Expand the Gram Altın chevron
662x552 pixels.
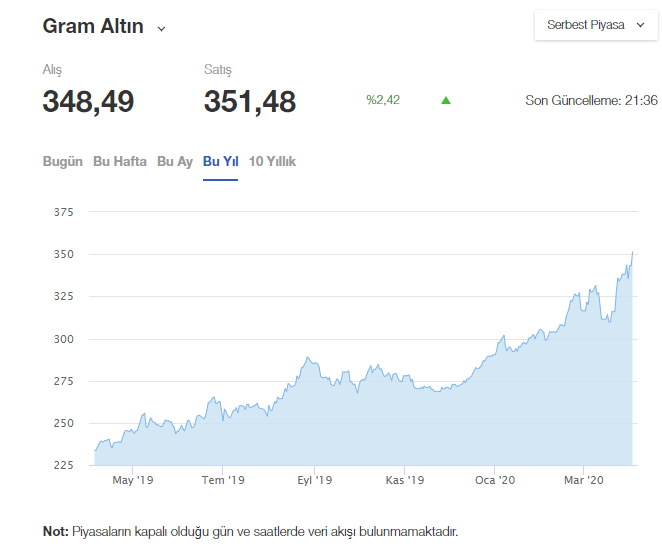pos(161,29)
